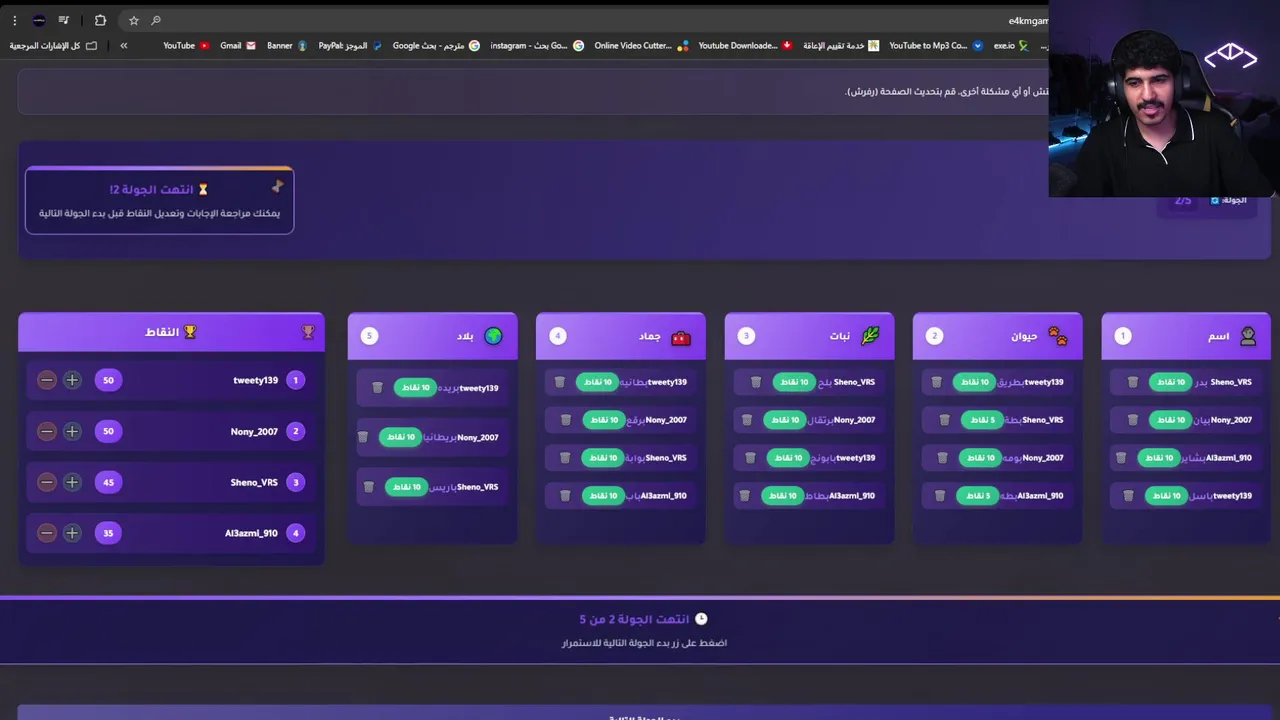Add points to tweety139 with plus button
The height and width of the screenshot is (720, 1280).
click(72, 380)
